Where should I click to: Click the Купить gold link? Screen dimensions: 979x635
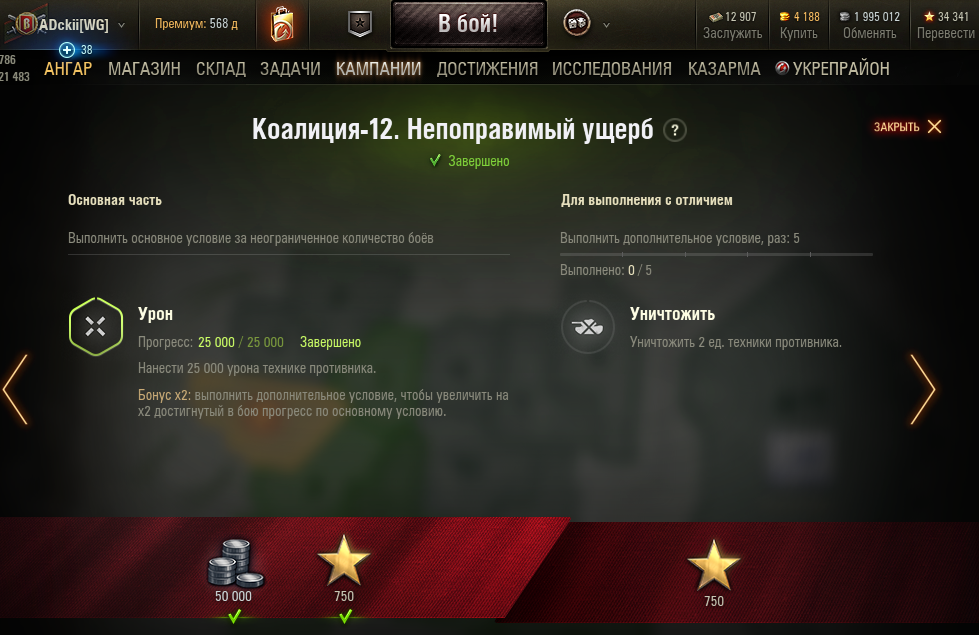tap(799, 33)
